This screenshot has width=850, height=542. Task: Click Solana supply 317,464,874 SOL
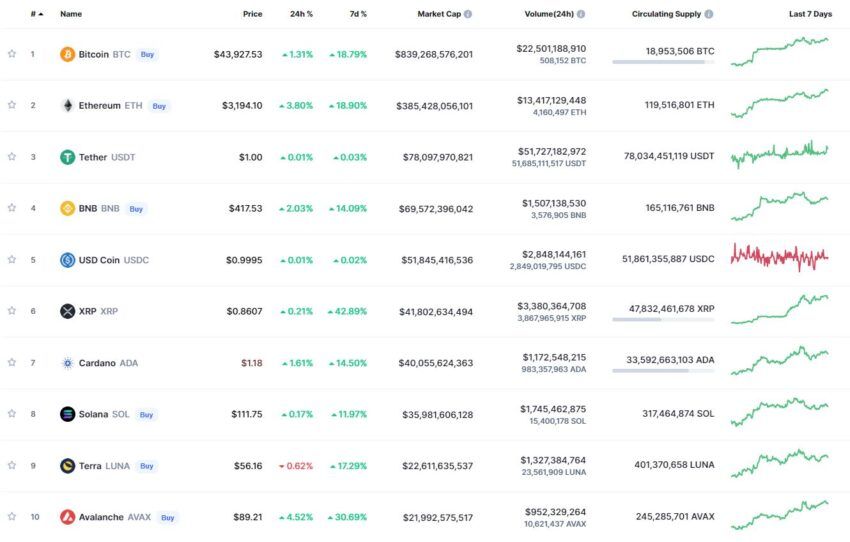pos(678,414)
